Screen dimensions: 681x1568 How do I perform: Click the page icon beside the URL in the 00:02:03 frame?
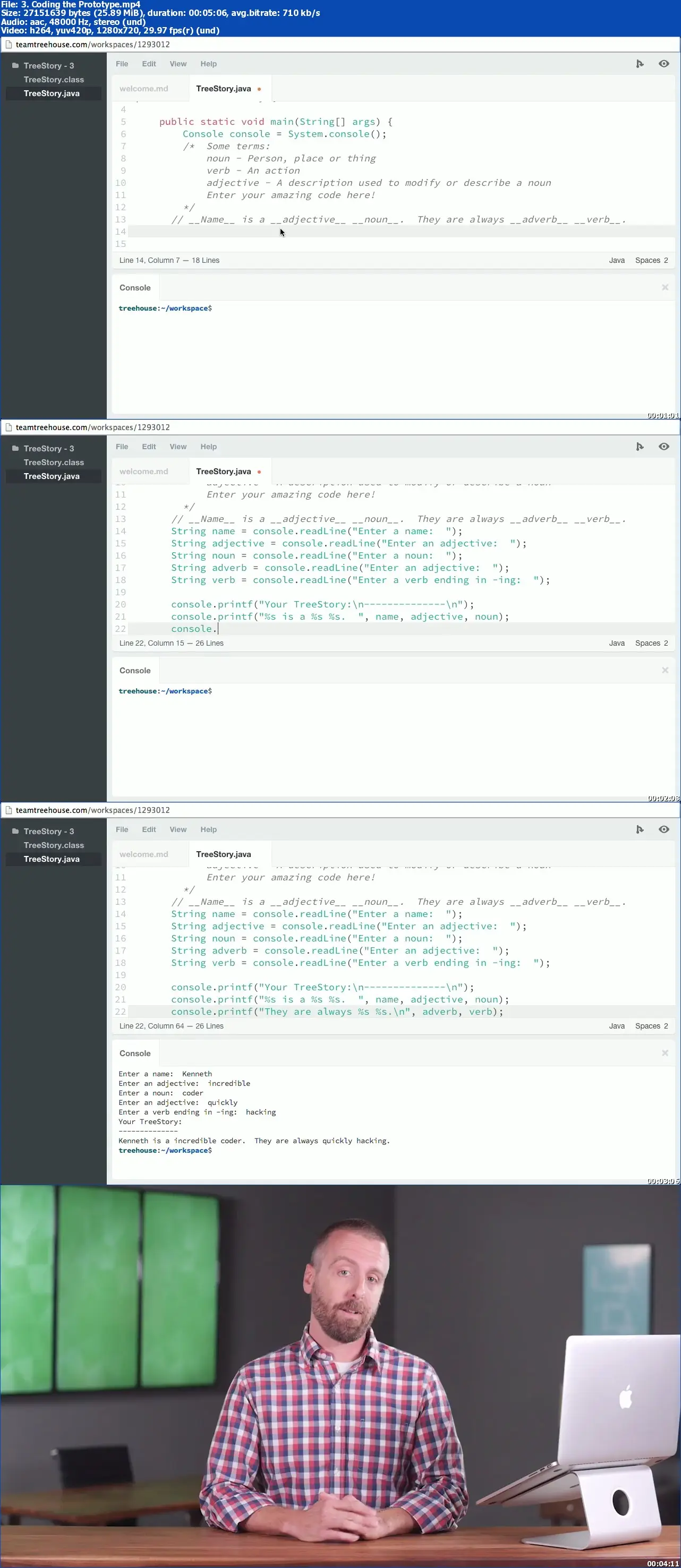[8, 427]
